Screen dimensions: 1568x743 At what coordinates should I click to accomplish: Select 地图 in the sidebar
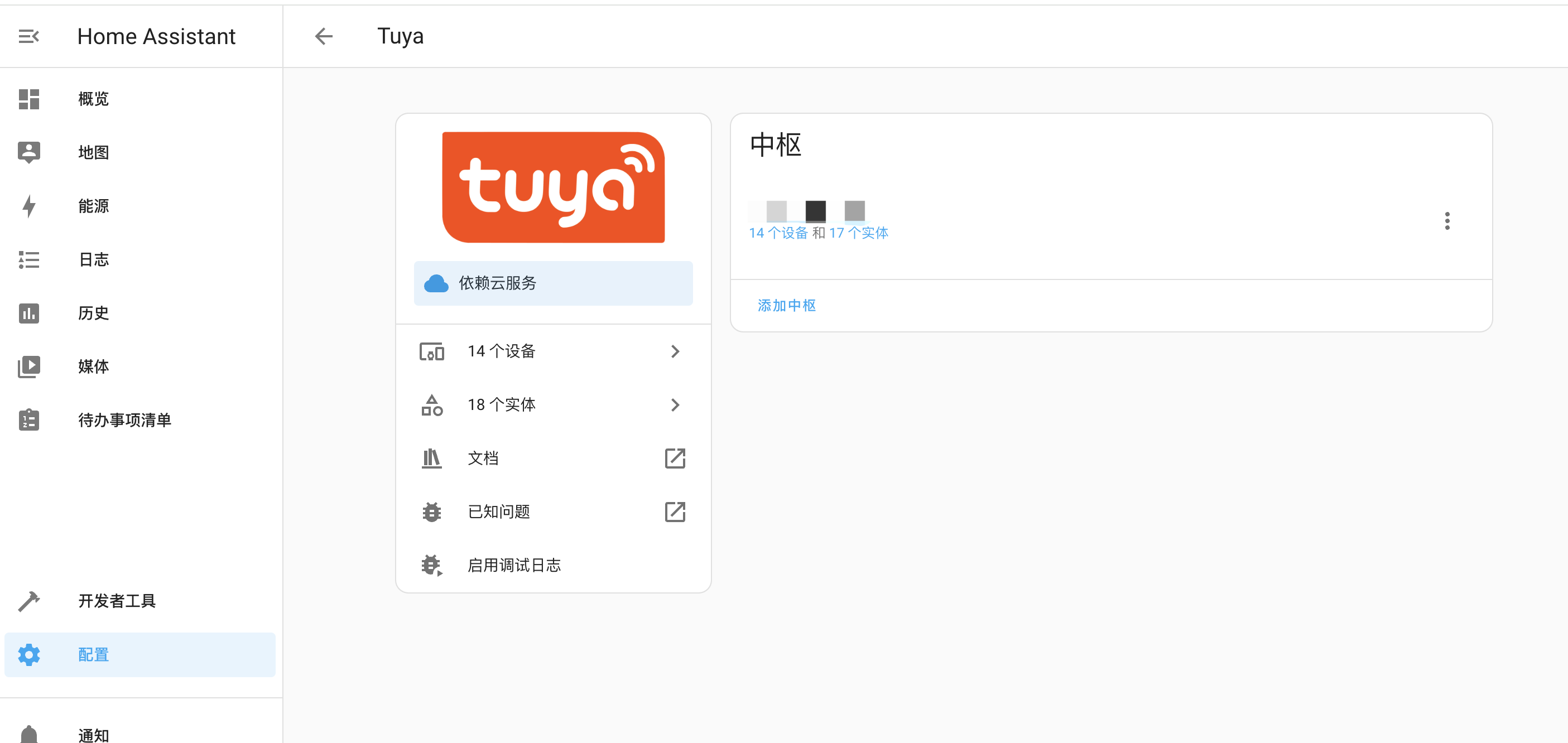pyautogui.click(x=140, y=152)
